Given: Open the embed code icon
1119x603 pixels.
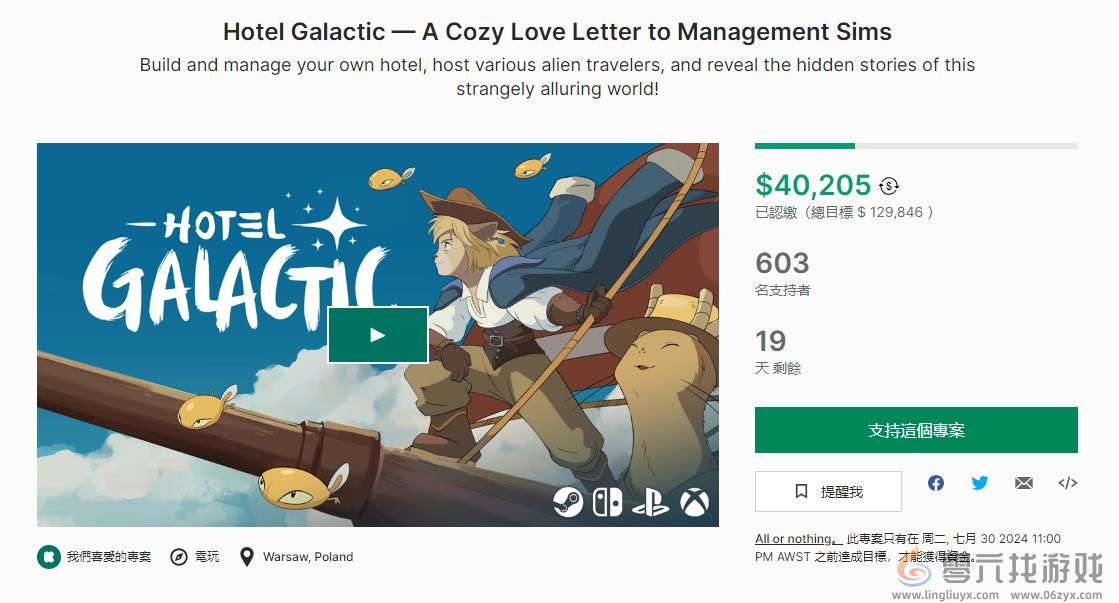Looking at the screenshot, I should pyautogui.click(x=1067, y=483).
